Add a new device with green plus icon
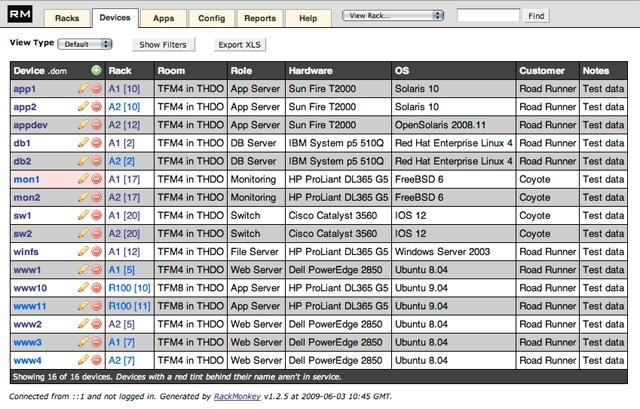640x409 pixels. click(96, 71)
